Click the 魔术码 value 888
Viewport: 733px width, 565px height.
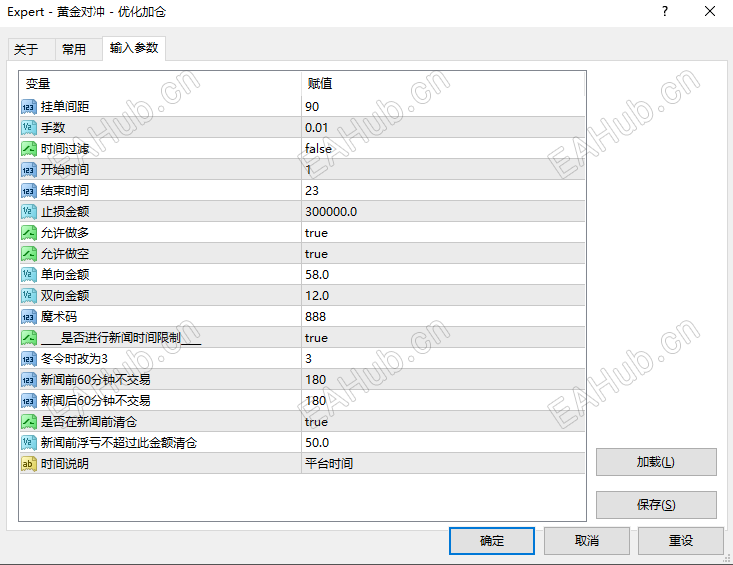(x=316, y=317)
